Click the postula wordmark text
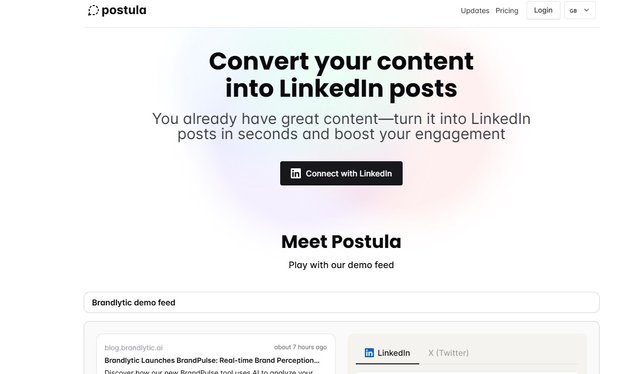This screenshot has width=640, height=374. 124,10
